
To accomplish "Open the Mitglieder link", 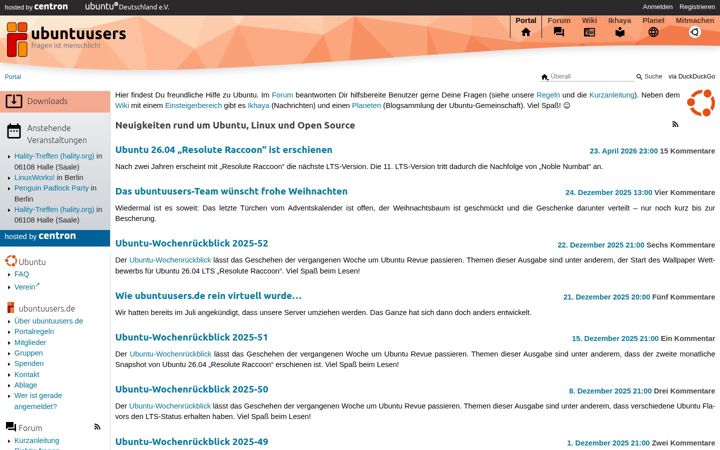I will [30, 343].
